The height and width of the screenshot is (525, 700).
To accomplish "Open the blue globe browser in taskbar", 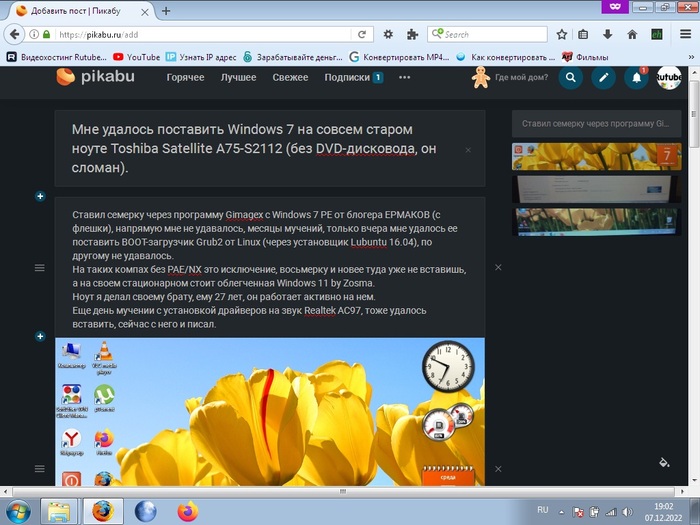I will tap(146, 511).
